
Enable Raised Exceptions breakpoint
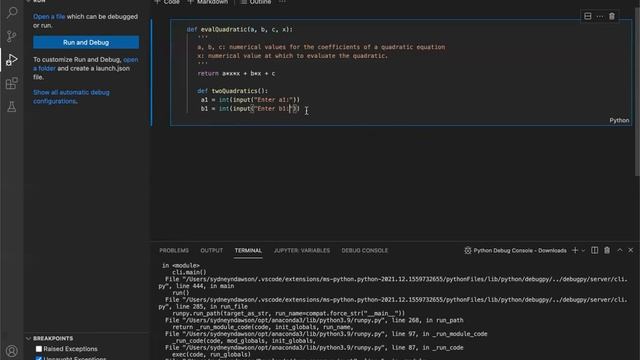[x=39, y=349]
